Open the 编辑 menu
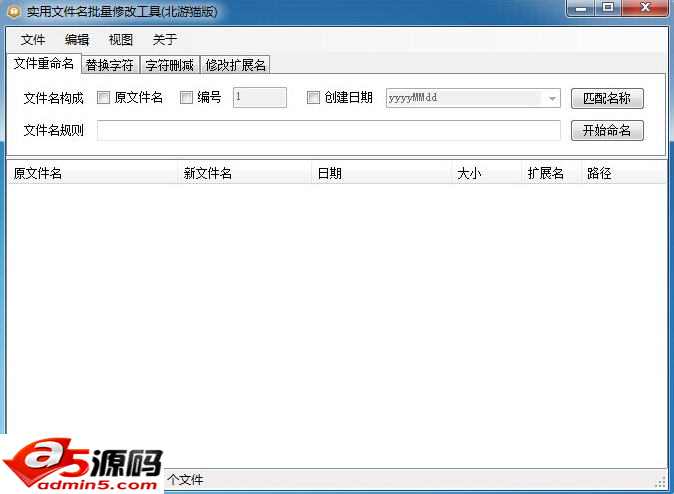Image resolution: width=674 pixels, height=494 pixels. pos(77,40)
